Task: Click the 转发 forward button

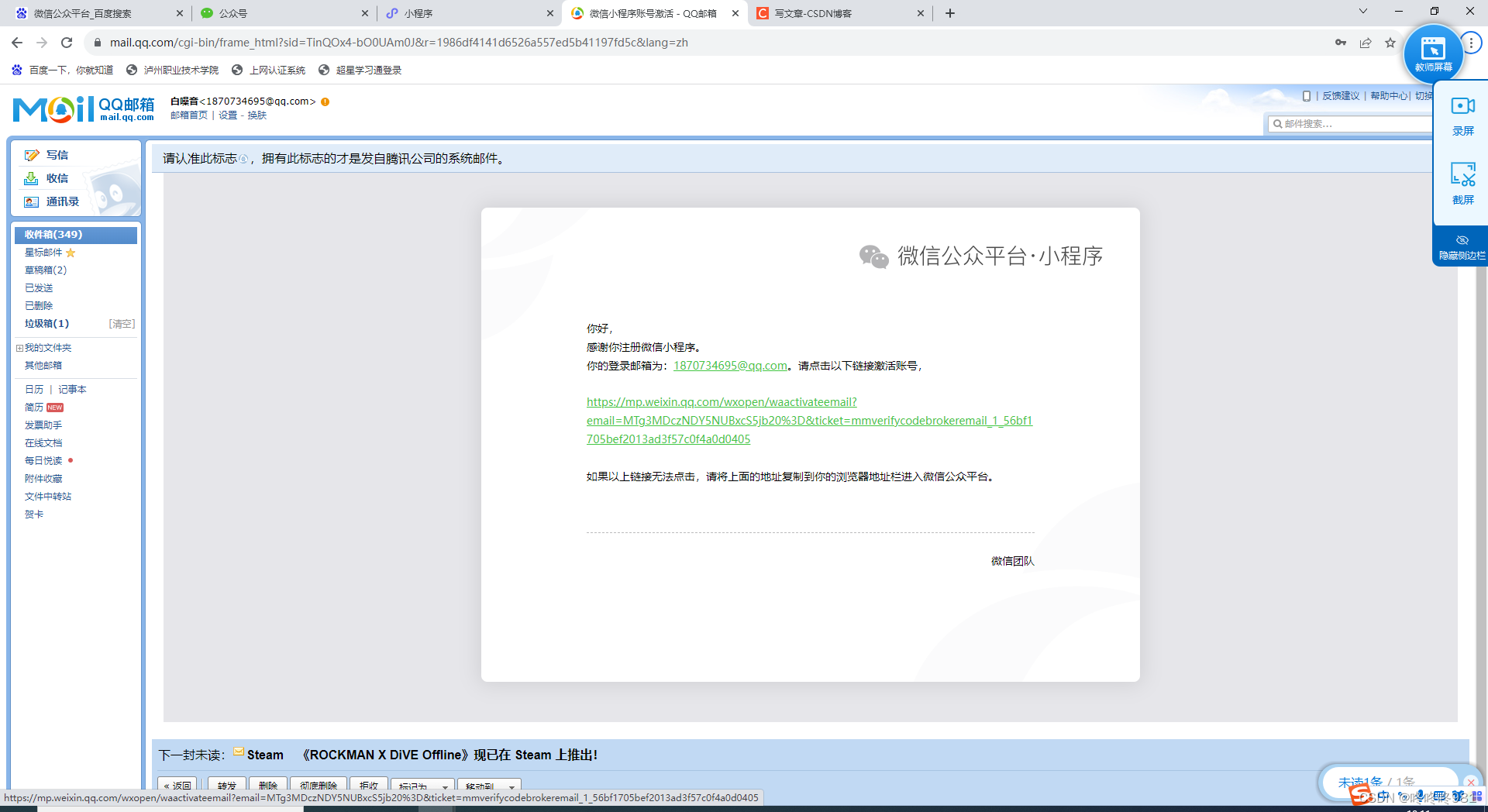Action: pos(227,785)
